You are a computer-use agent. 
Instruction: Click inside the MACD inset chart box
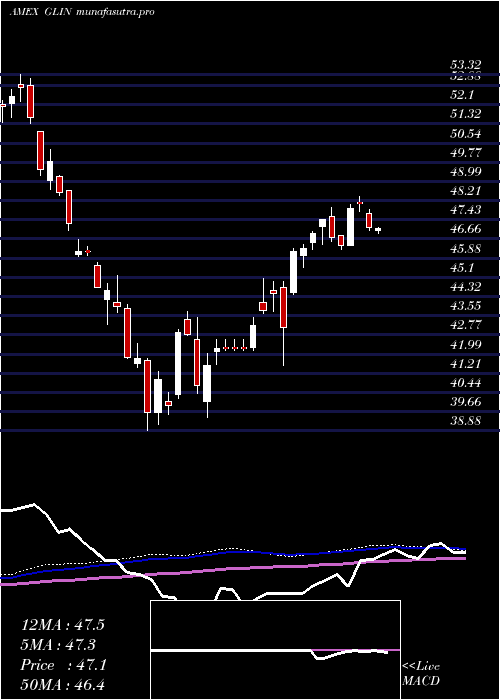(275, 650)
